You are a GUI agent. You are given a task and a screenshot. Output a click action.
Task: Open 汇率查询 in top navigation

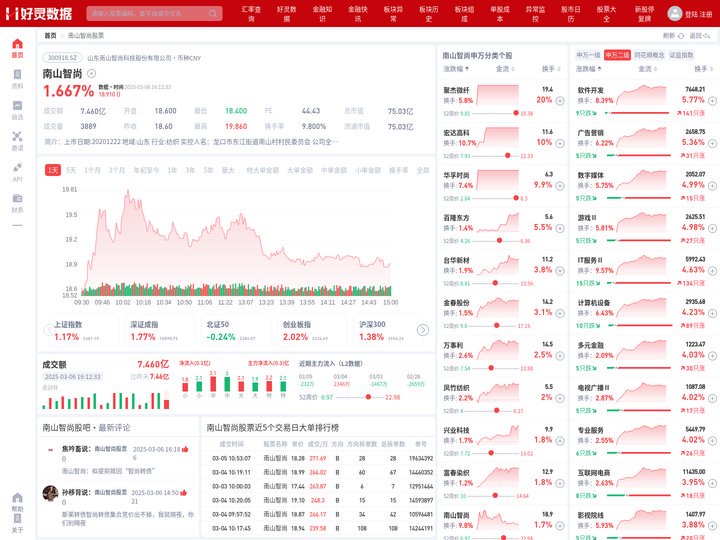tap(251, 14)
